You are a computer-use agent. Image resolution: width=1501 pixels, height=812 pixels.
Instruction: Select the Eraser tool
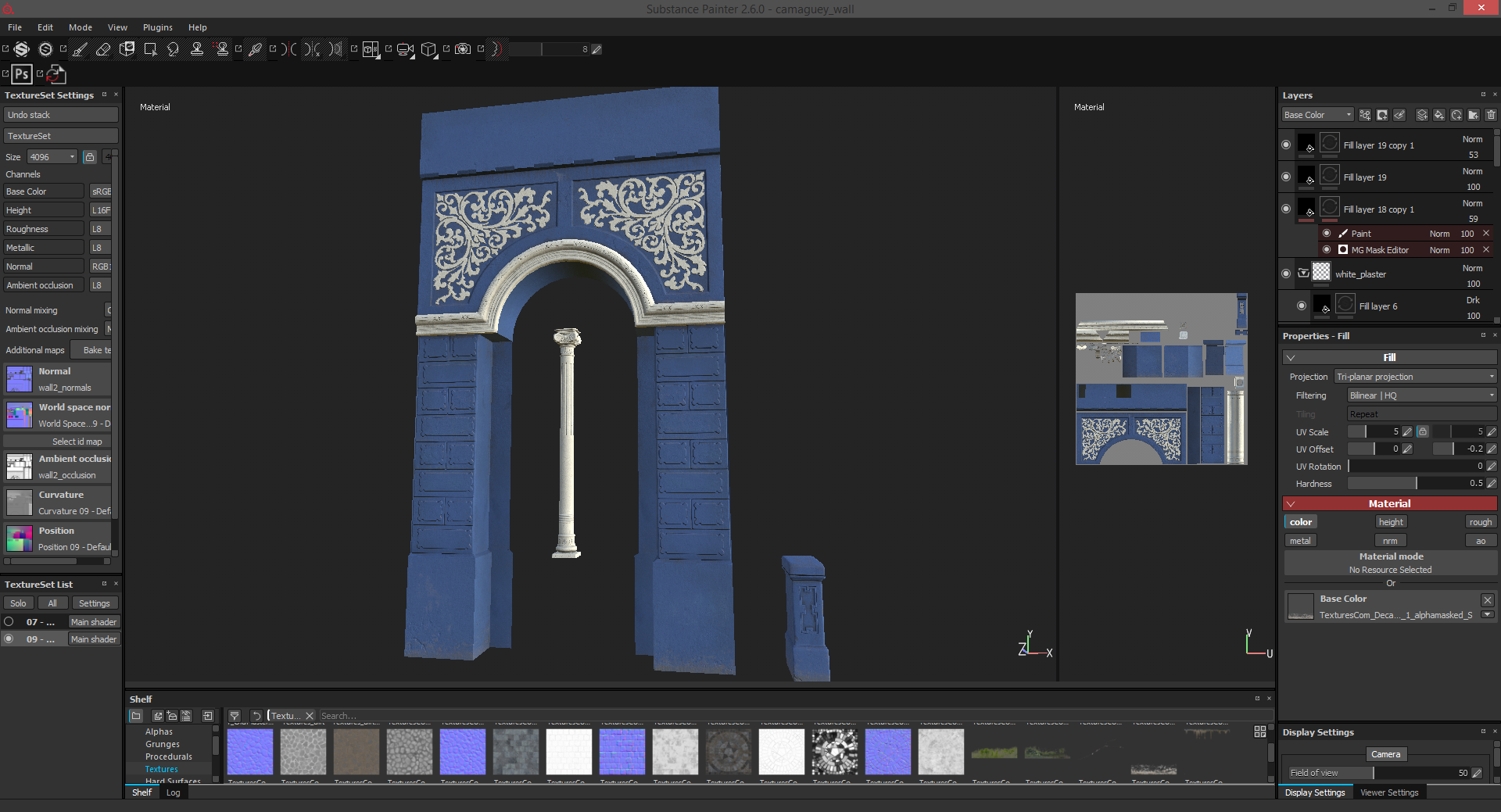coord(103,49)
